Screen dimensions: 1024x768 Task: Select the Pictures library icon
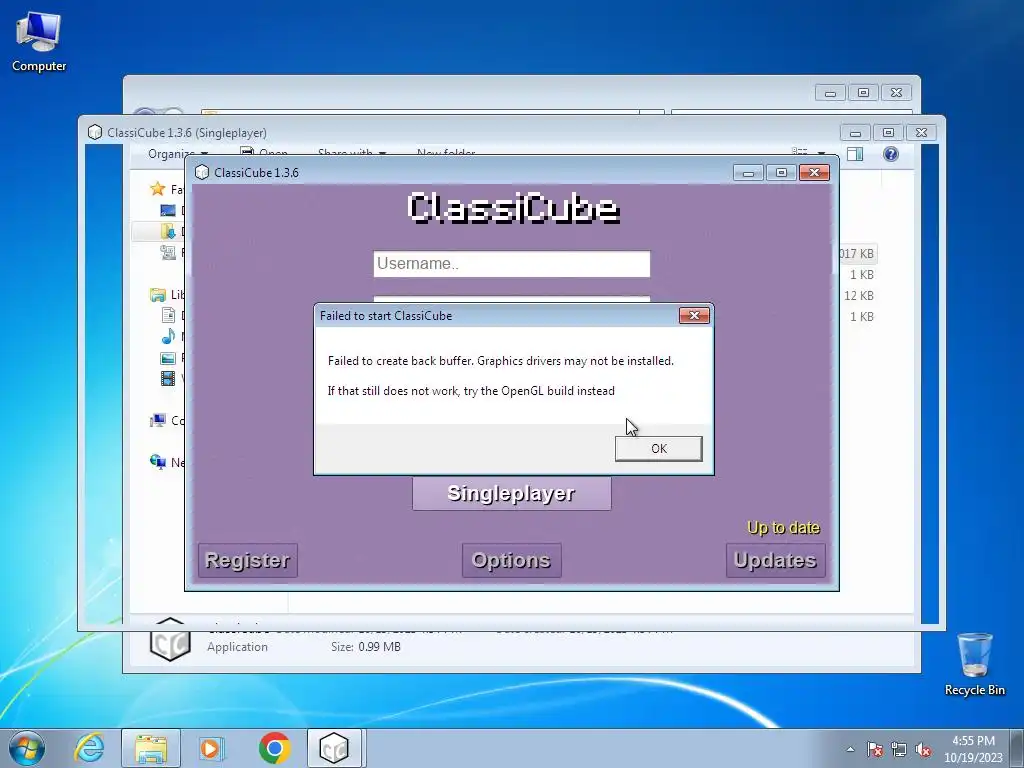click(x=168, y=358)
